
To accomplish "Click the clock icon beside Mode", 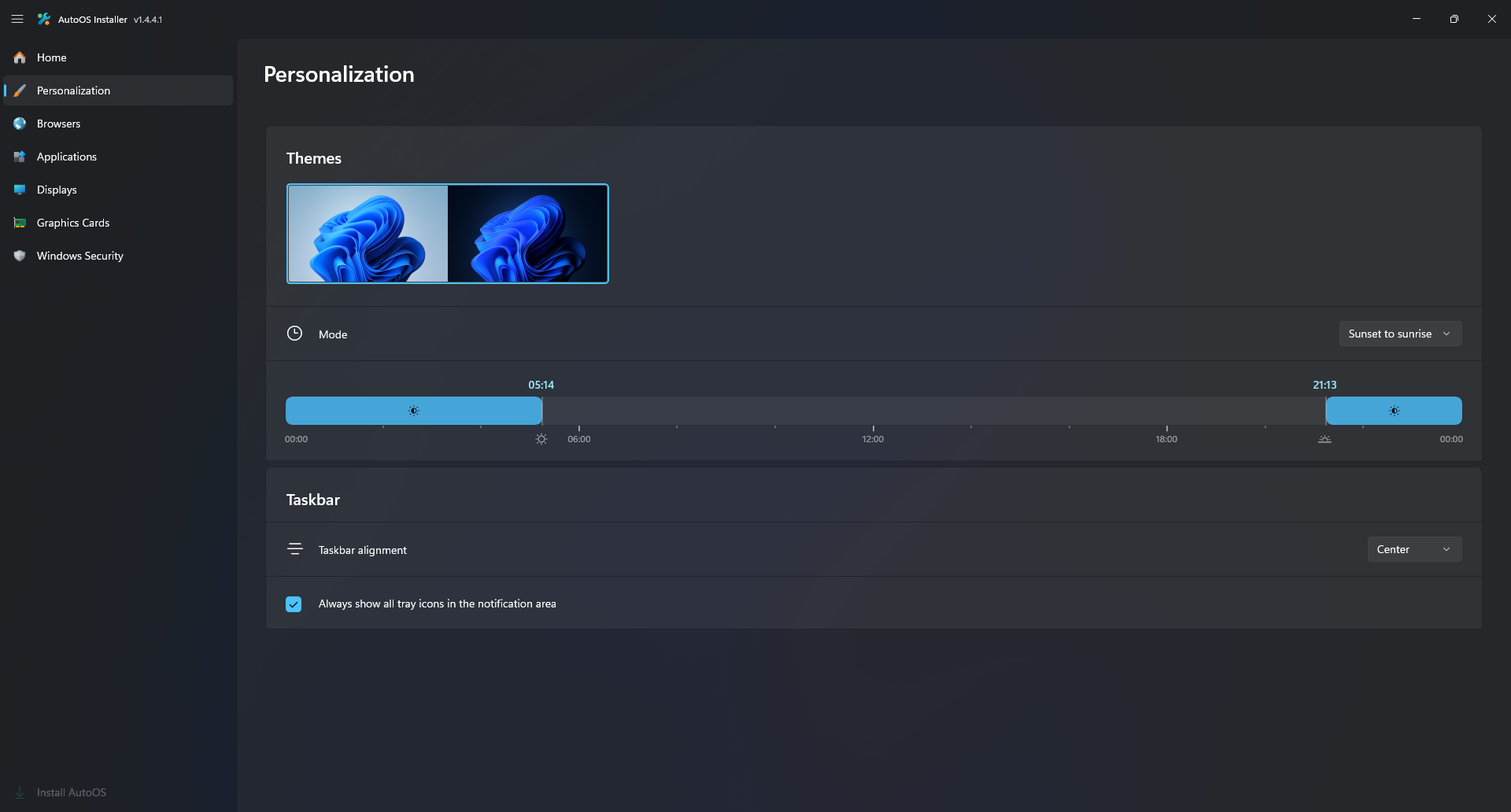I will pyautogui.click(x=294, y=334).
